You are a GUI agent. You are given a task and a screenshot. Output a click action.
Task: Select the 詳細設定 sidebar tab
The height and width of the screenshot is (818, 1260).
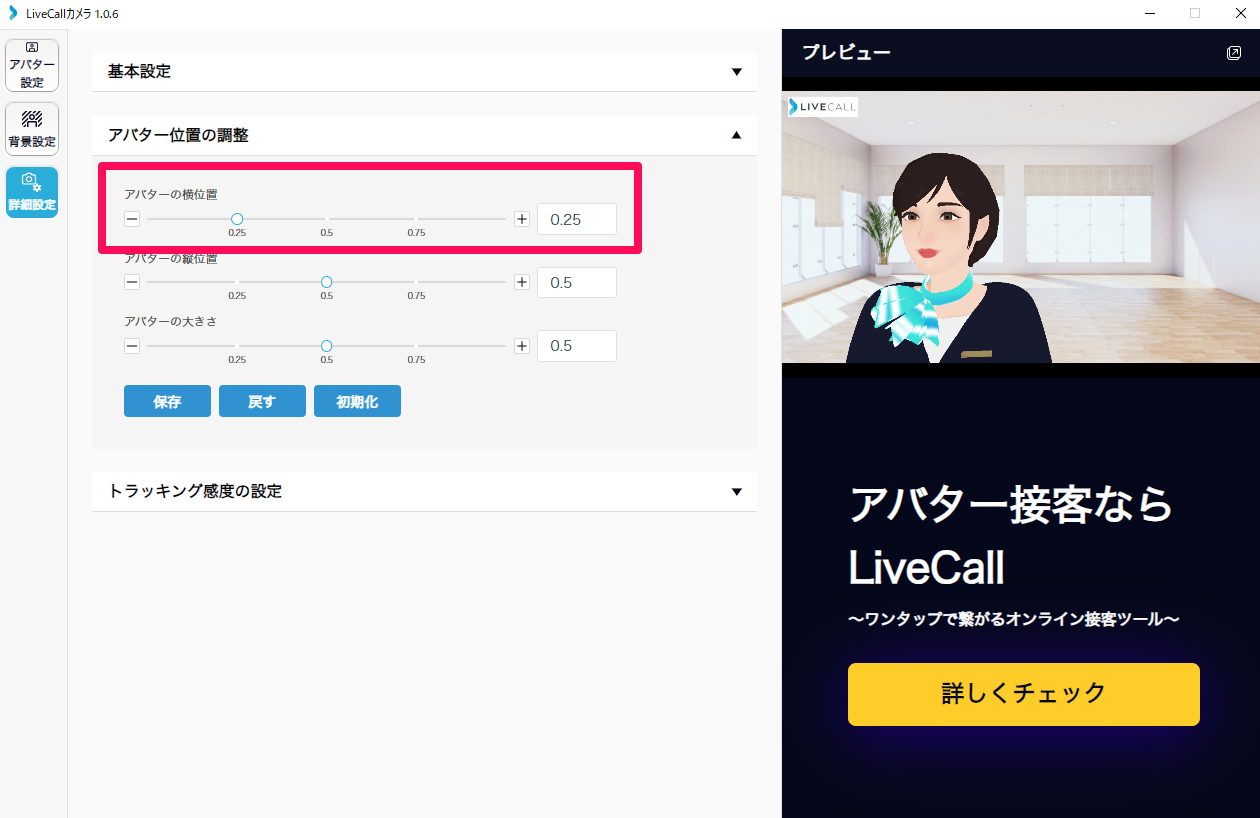[x=32, y=192]
